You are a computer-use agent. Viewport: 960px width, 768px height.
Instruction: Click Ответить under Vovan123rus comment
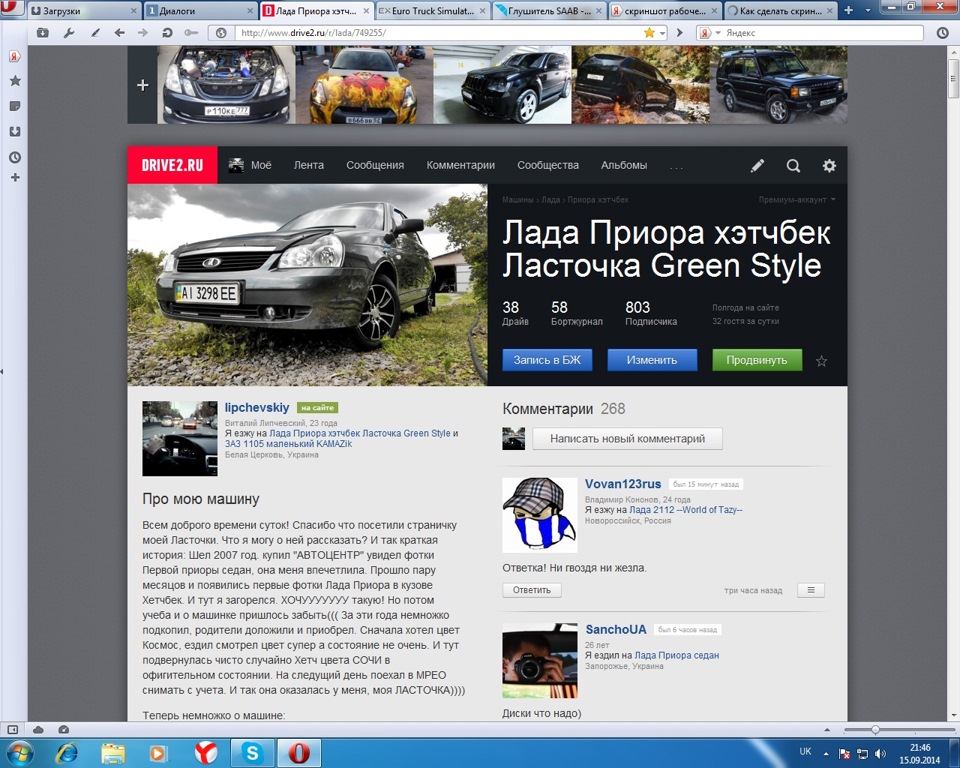click(x=532, y=590)
